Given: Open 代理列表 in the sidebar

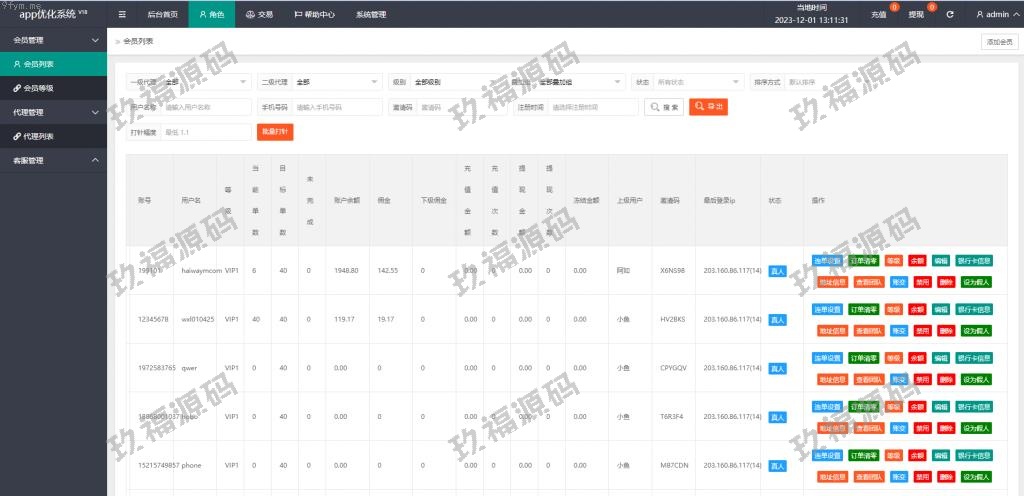Looking at the screenshot, I should pyautogui.click(x=40, y=136).
